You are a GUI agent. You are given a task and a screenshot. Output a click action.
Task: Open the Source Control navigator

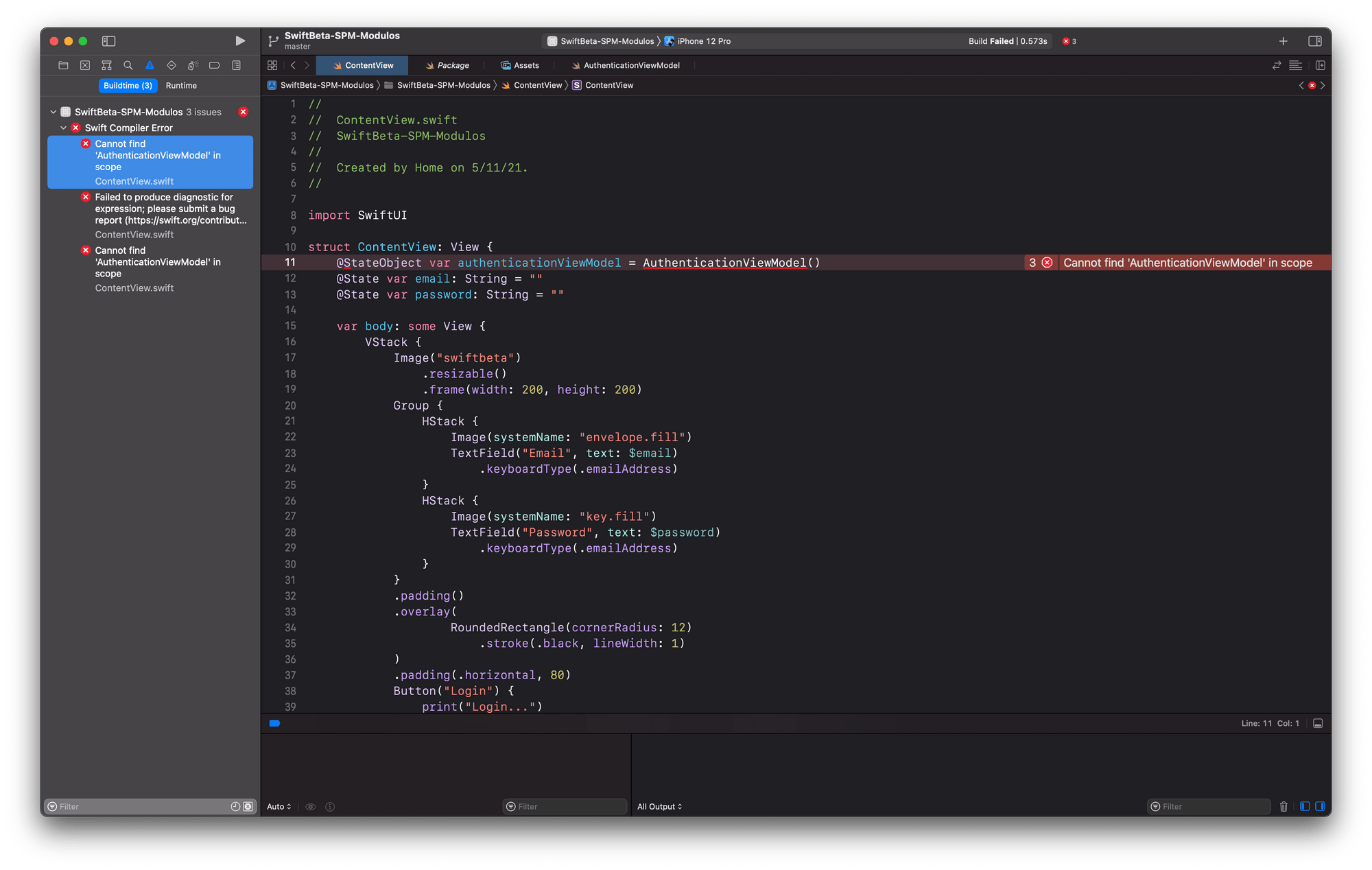pyautogui.click(x=85, y=65)
